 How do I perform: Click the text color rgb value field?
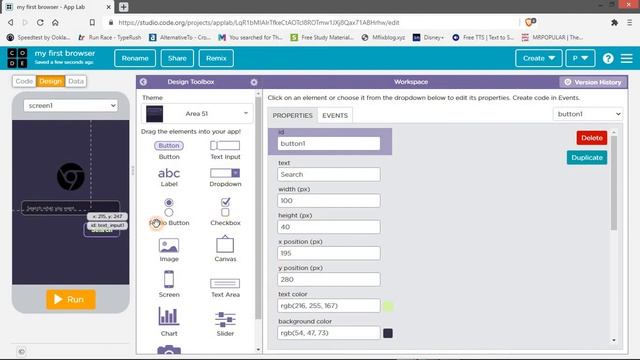click(x=329, y=306)
